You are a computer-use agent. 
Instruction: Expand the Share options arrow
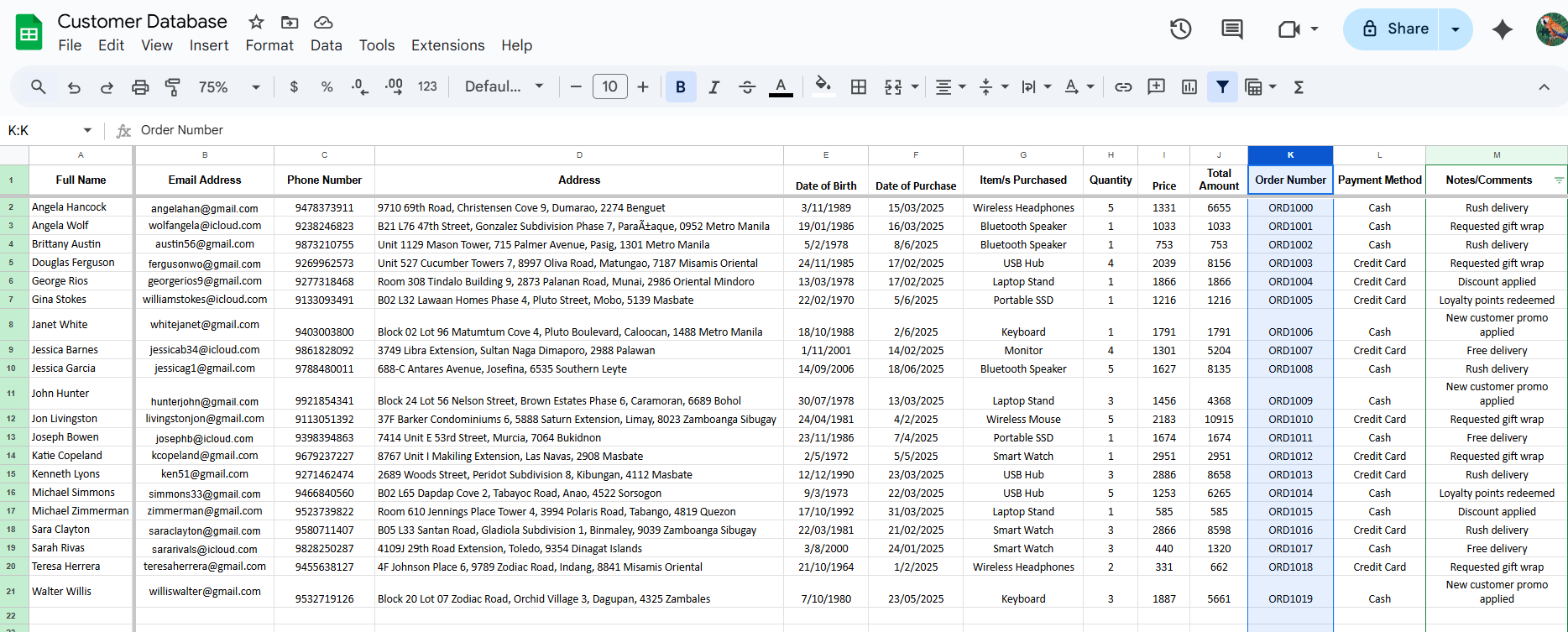[x=1456, y=29]
